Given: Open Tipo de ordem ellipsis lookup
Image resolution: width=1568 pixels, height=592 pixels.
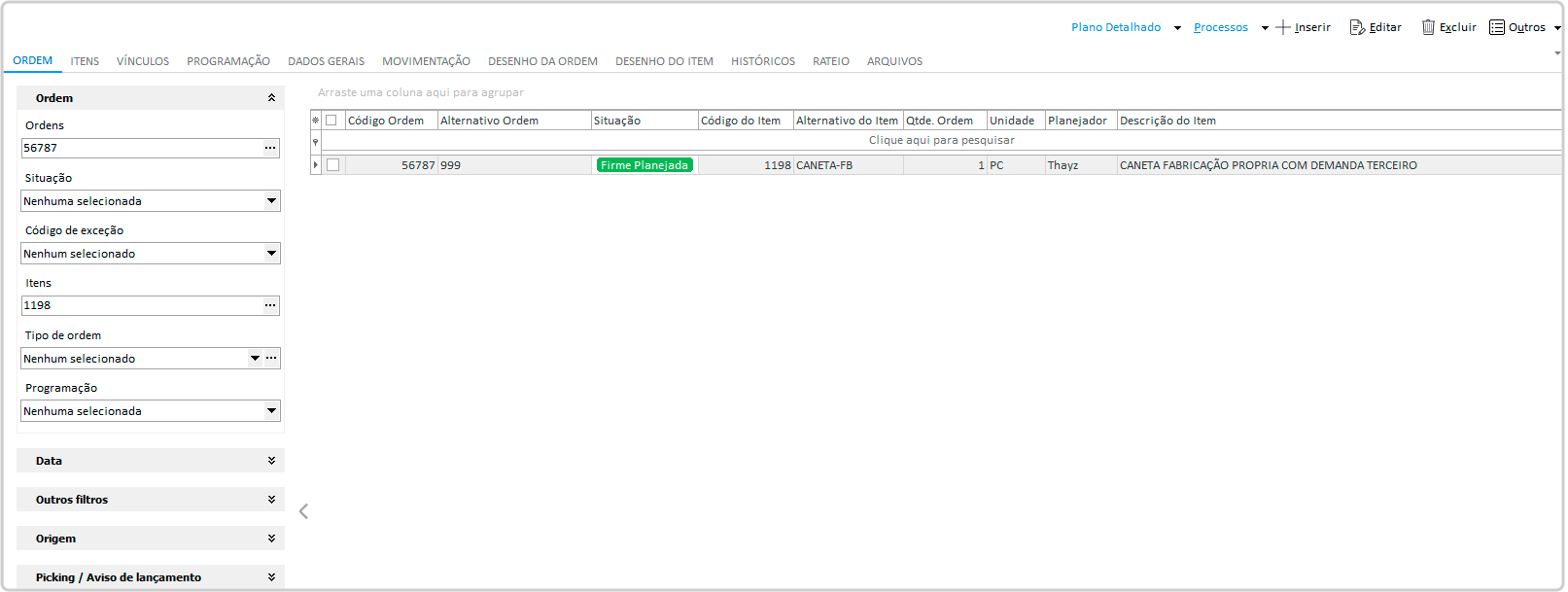Looking at the screenshot, I should (x=272, y=358).
